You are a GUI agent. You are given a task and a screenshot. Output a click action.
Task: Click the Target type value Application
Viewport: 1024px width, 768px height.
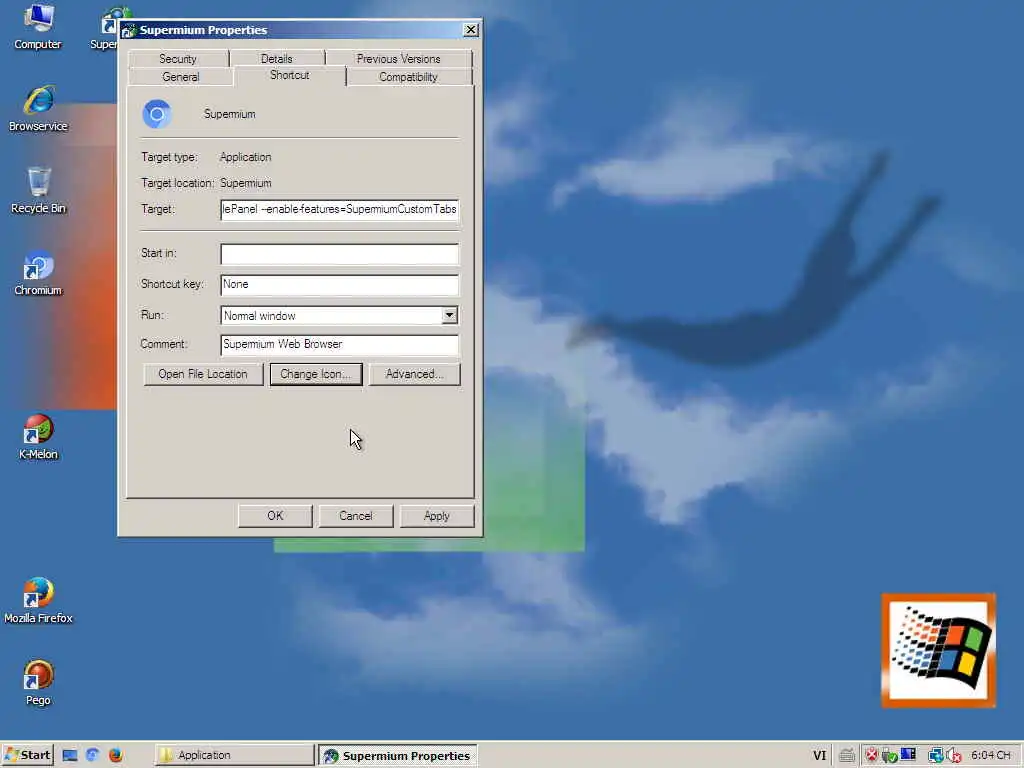(246, 157)
